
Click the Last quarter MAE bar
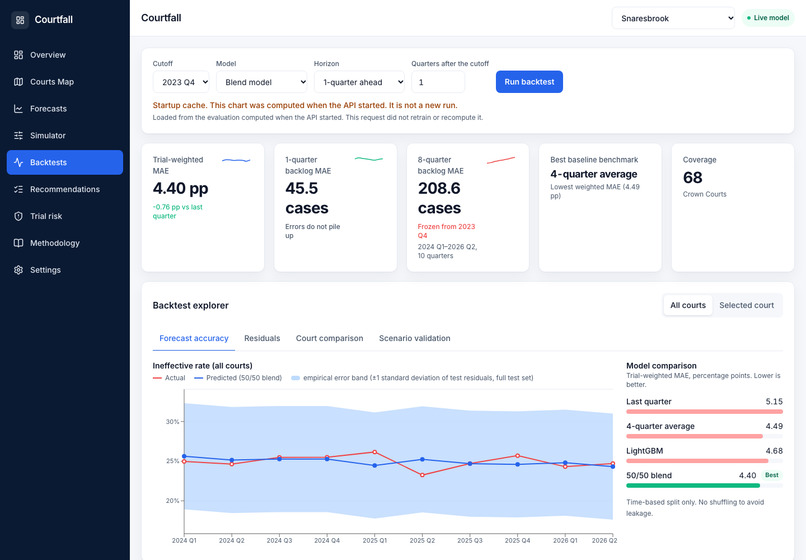[x=704, y=411]
